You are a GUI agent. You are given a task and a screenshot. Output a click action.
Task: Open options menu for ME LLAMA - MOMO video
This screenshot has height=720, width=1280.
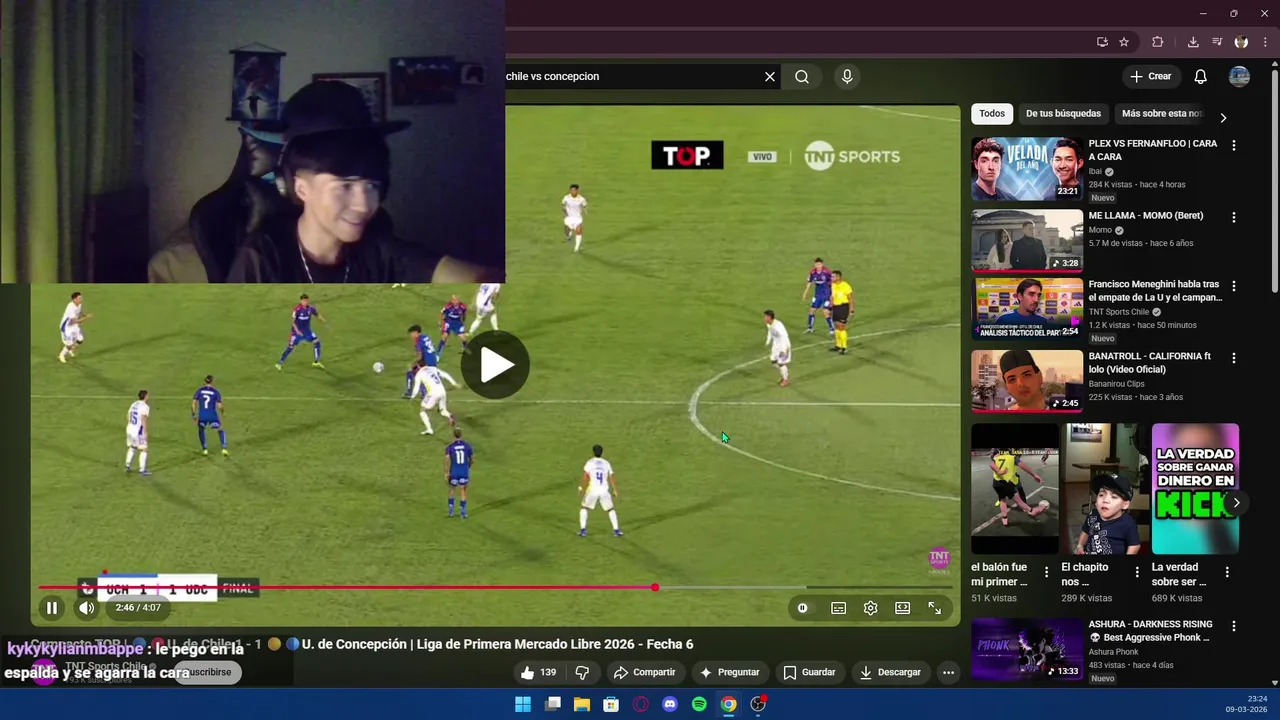pos(1233,217)
